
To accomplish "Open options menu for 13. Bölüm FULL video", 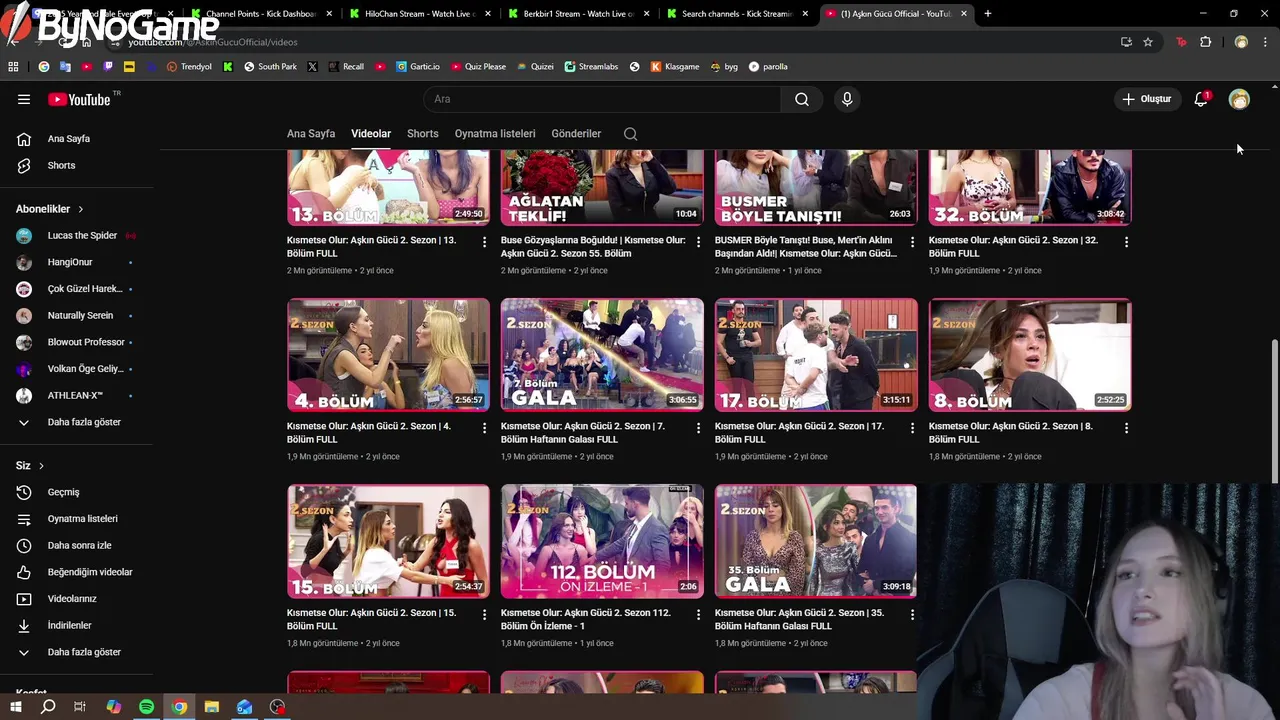I will click(485, 242).
